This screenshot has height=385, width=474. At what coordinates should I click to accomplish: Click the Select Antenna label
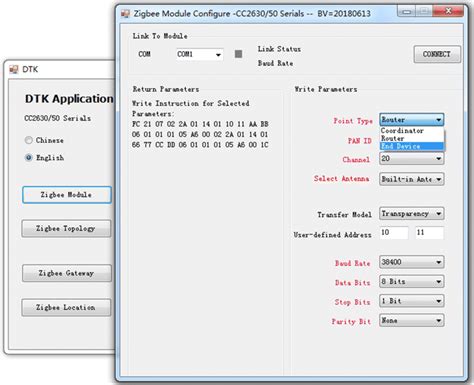(341, 179)
